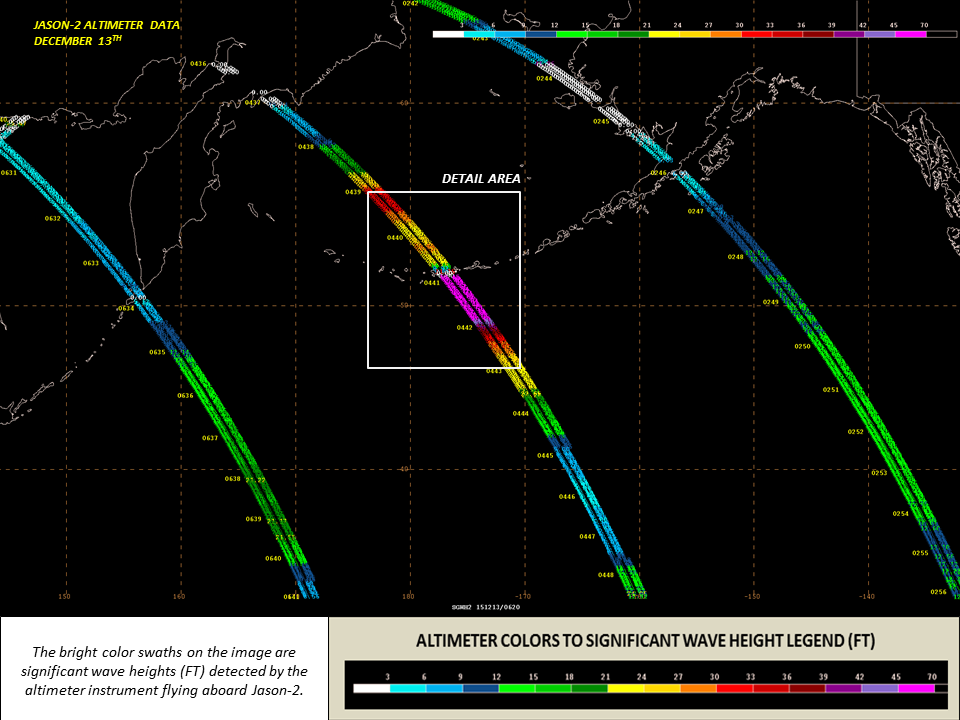Image resolution: width=960 pixels, height=720 pixels.
Task: Click the "0446" track time label
Action: tap(567, 497)
